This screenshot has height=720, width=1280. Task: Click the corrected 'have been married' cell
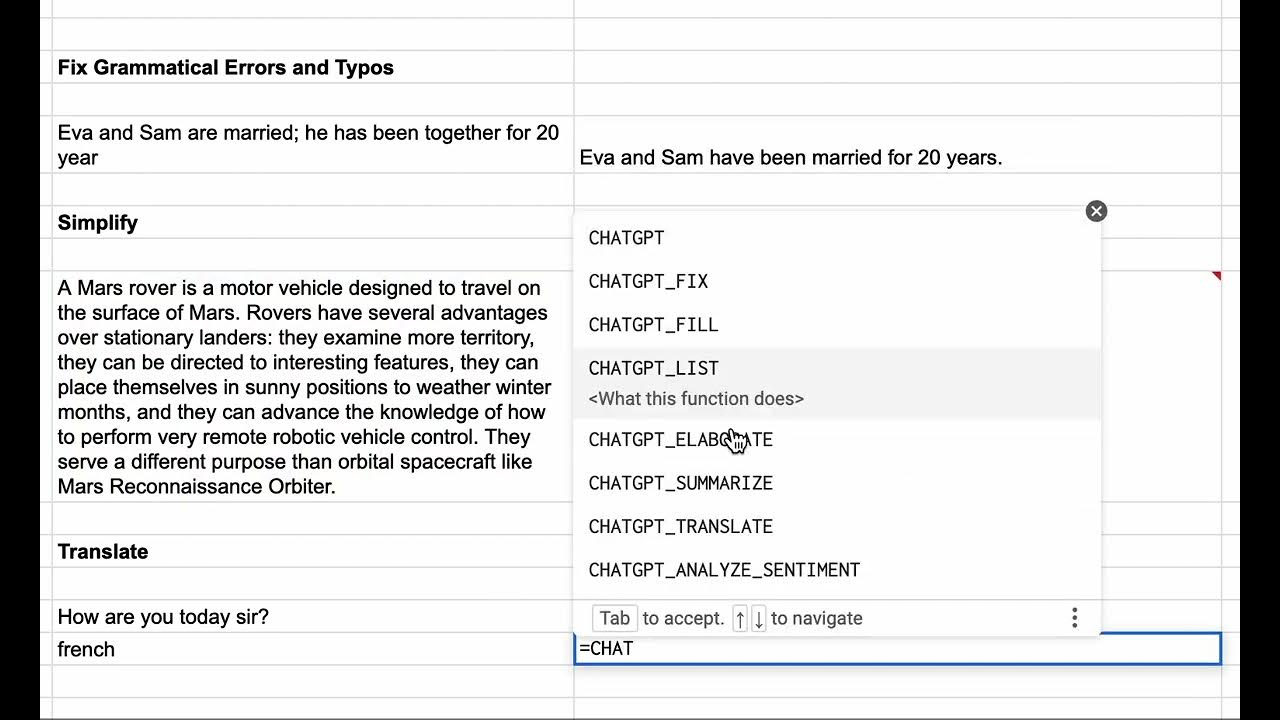coord(898,145)
